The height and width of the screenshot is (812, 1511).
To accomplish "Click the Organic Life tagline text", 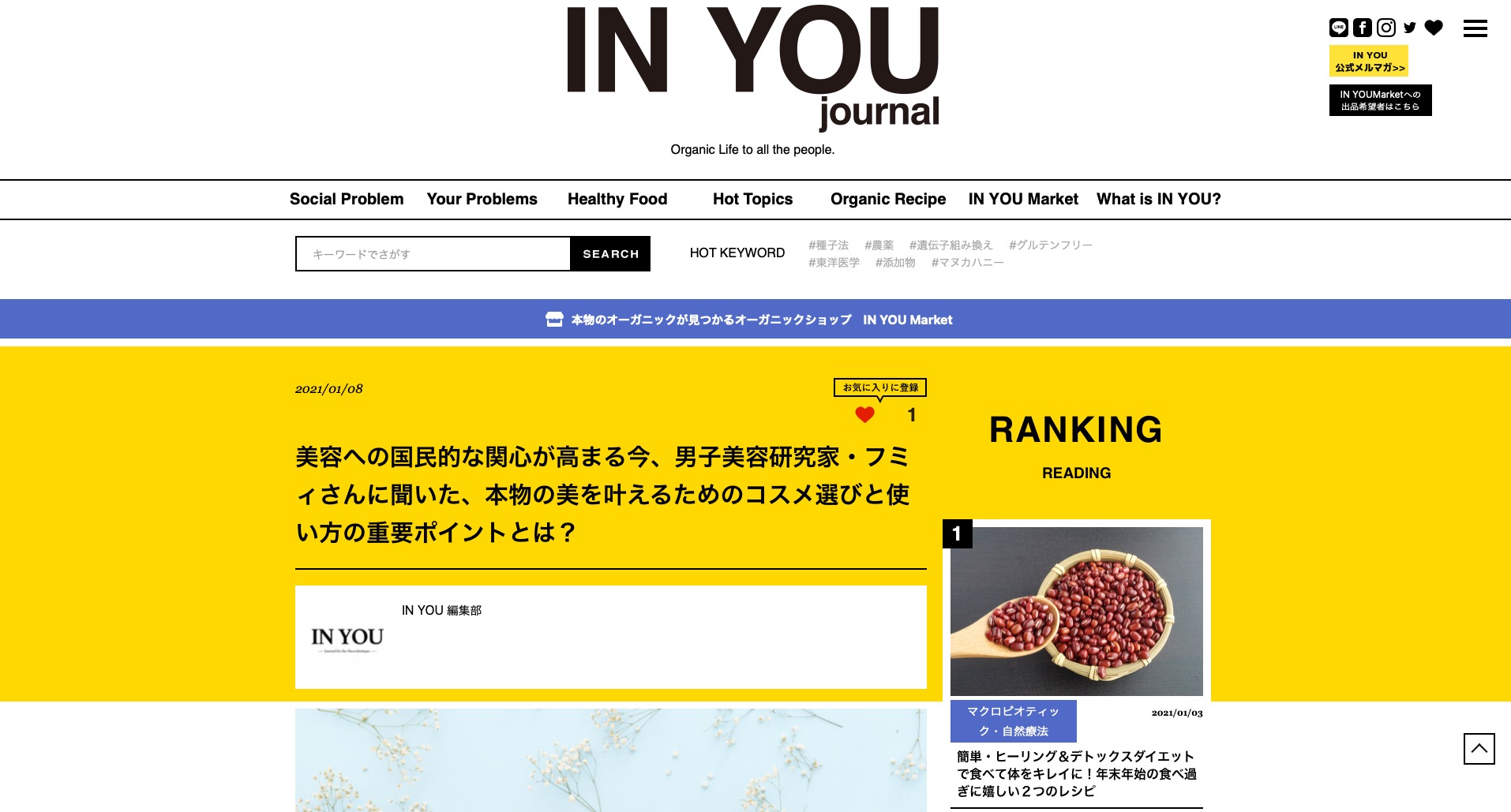I will pos(752,150).
